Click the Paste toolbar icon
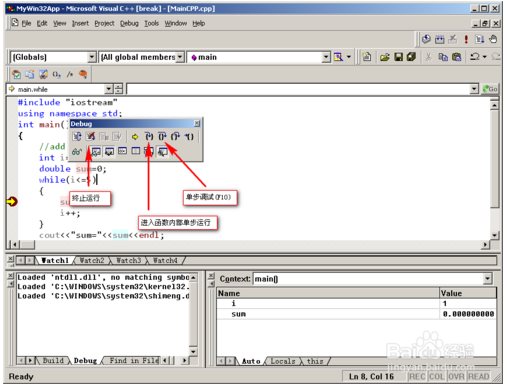Image resolution: width=507 pixels, height=387 pixels. click(x=457, y=57)
